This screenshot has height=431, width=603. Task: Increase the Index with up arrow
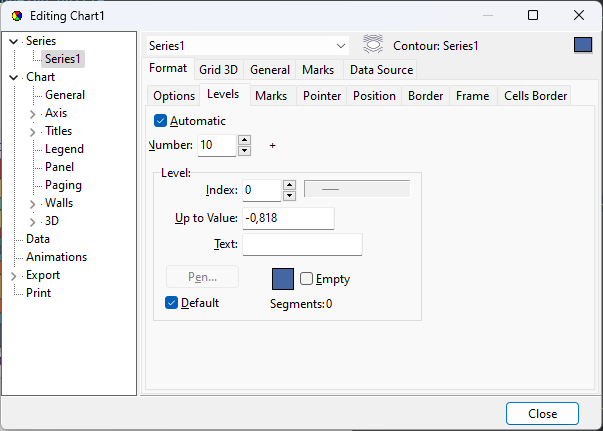(290, 185)
